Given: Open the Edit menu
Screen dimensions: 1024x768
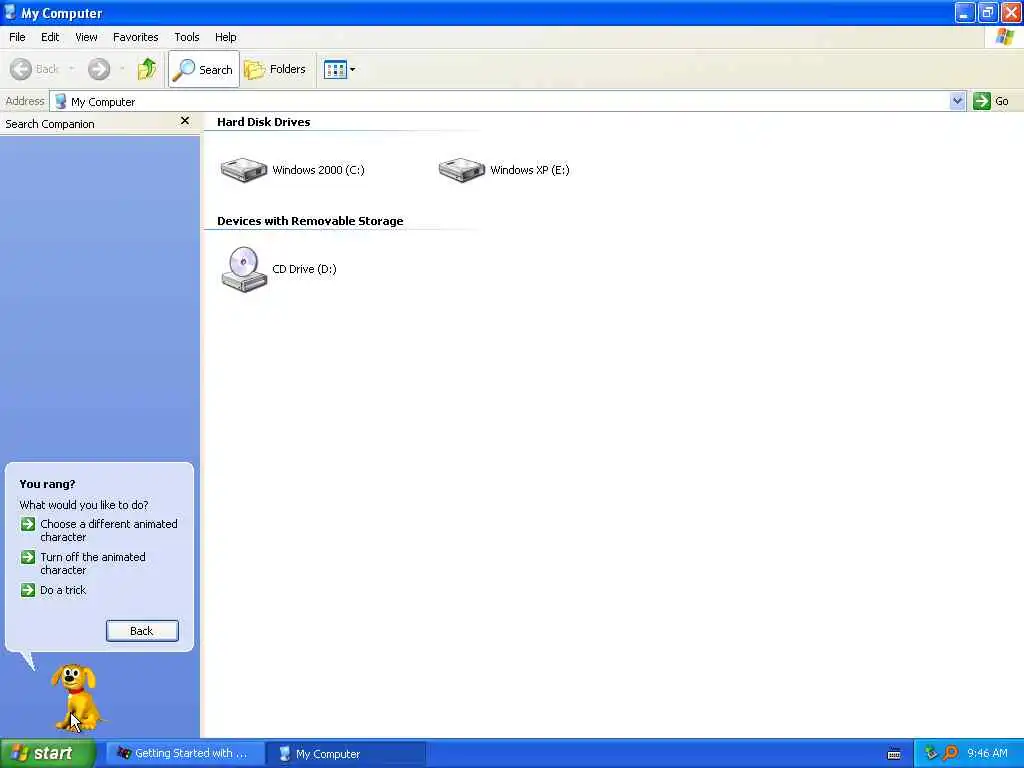Looking at the screenshot, I should pyautogui.click(x=50, y=37).
